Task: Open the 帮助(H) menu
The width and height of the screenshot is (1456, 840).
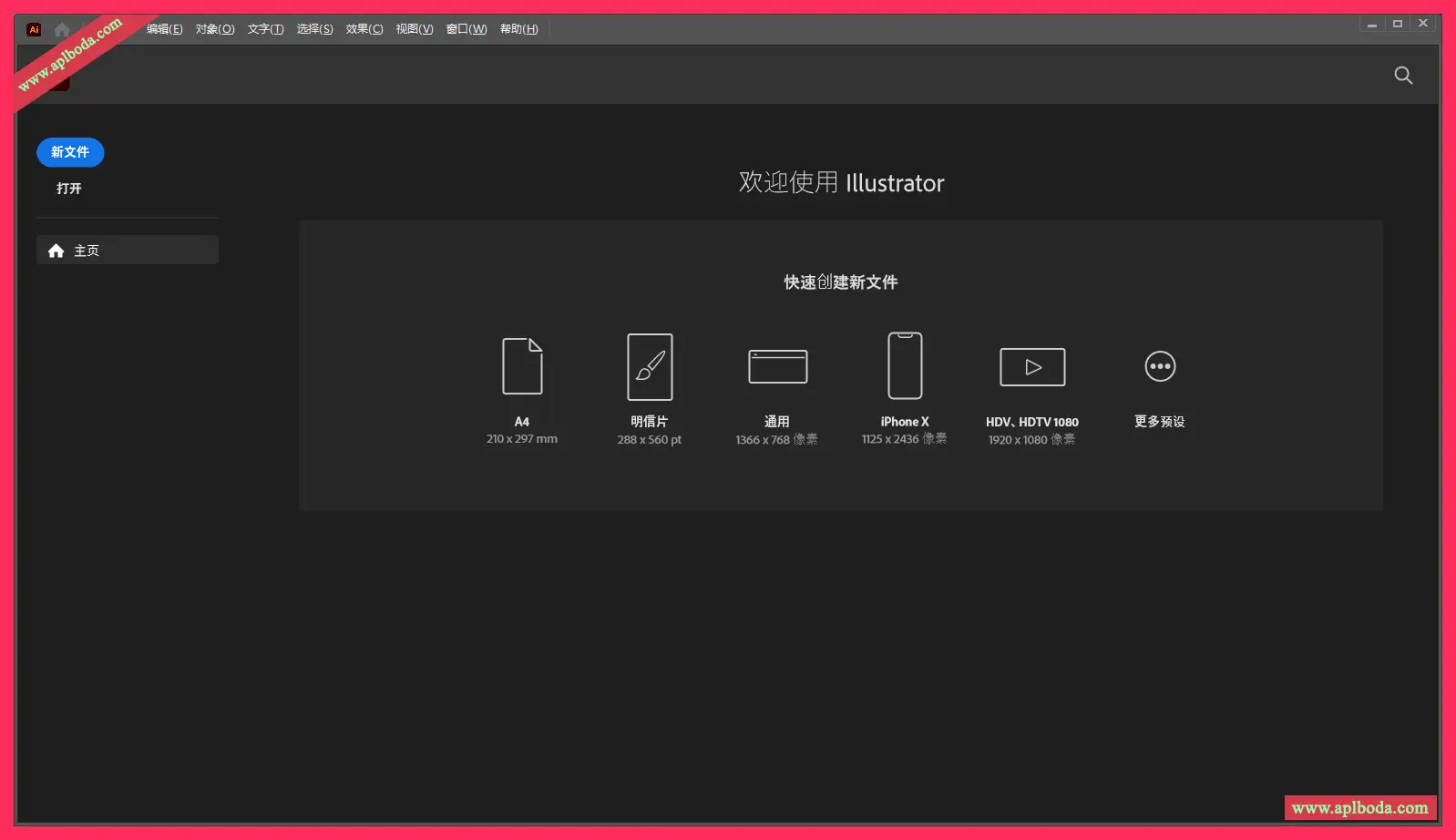Action: coord(519,29)
